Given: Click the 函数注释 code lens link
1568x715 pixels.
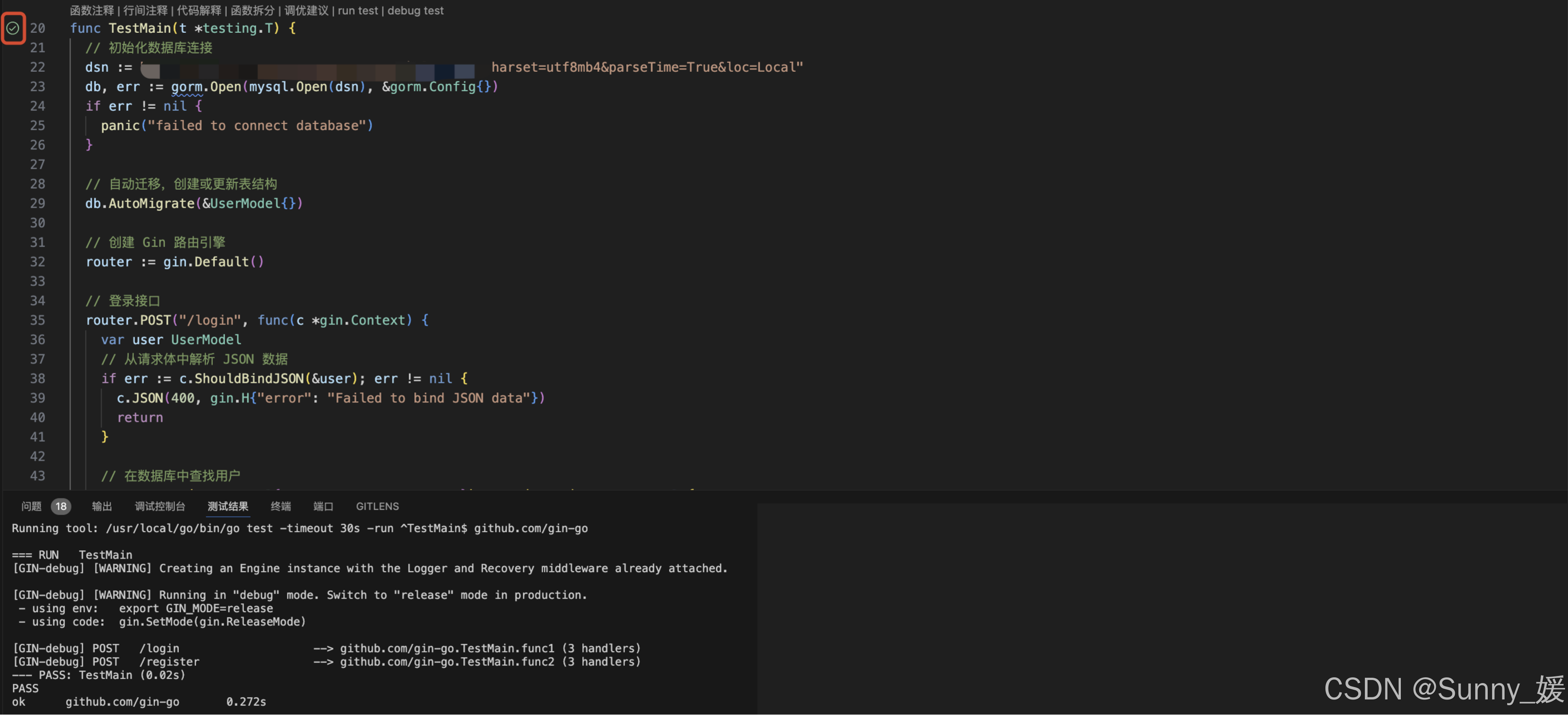Looking at the screenshot, I should click(92, 10).
